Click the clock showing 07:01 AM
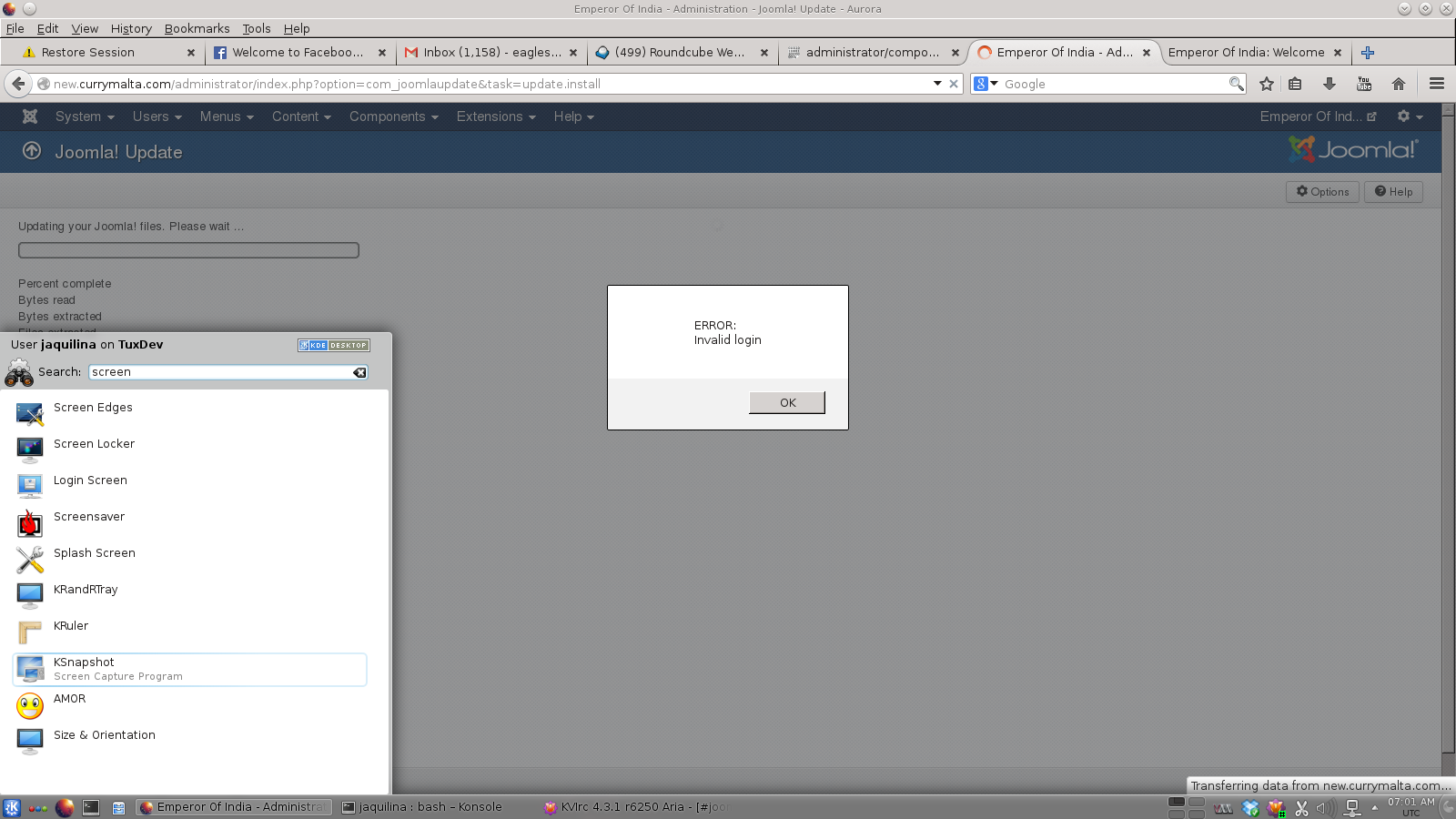 tap(1410, 807)
